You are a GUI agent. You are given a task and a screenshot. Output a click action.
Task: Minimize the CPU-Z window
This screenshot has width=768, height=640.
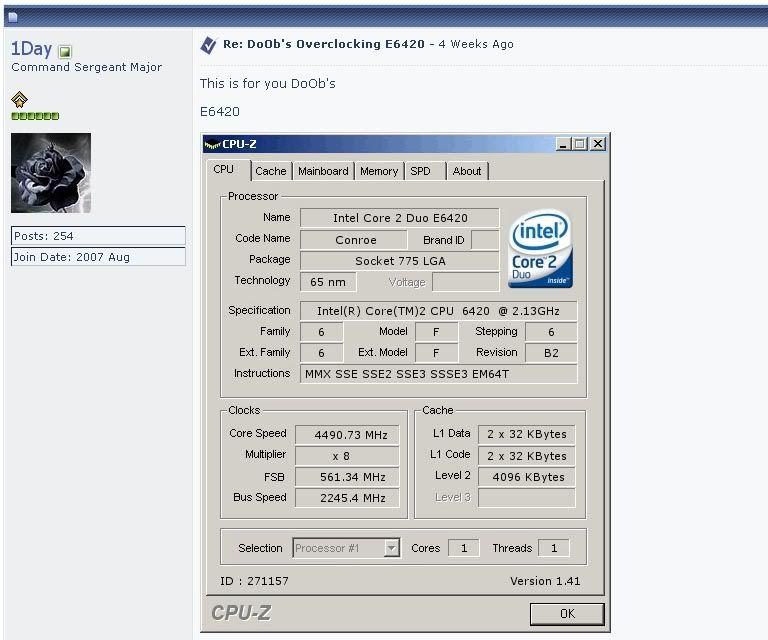(563, 144)
